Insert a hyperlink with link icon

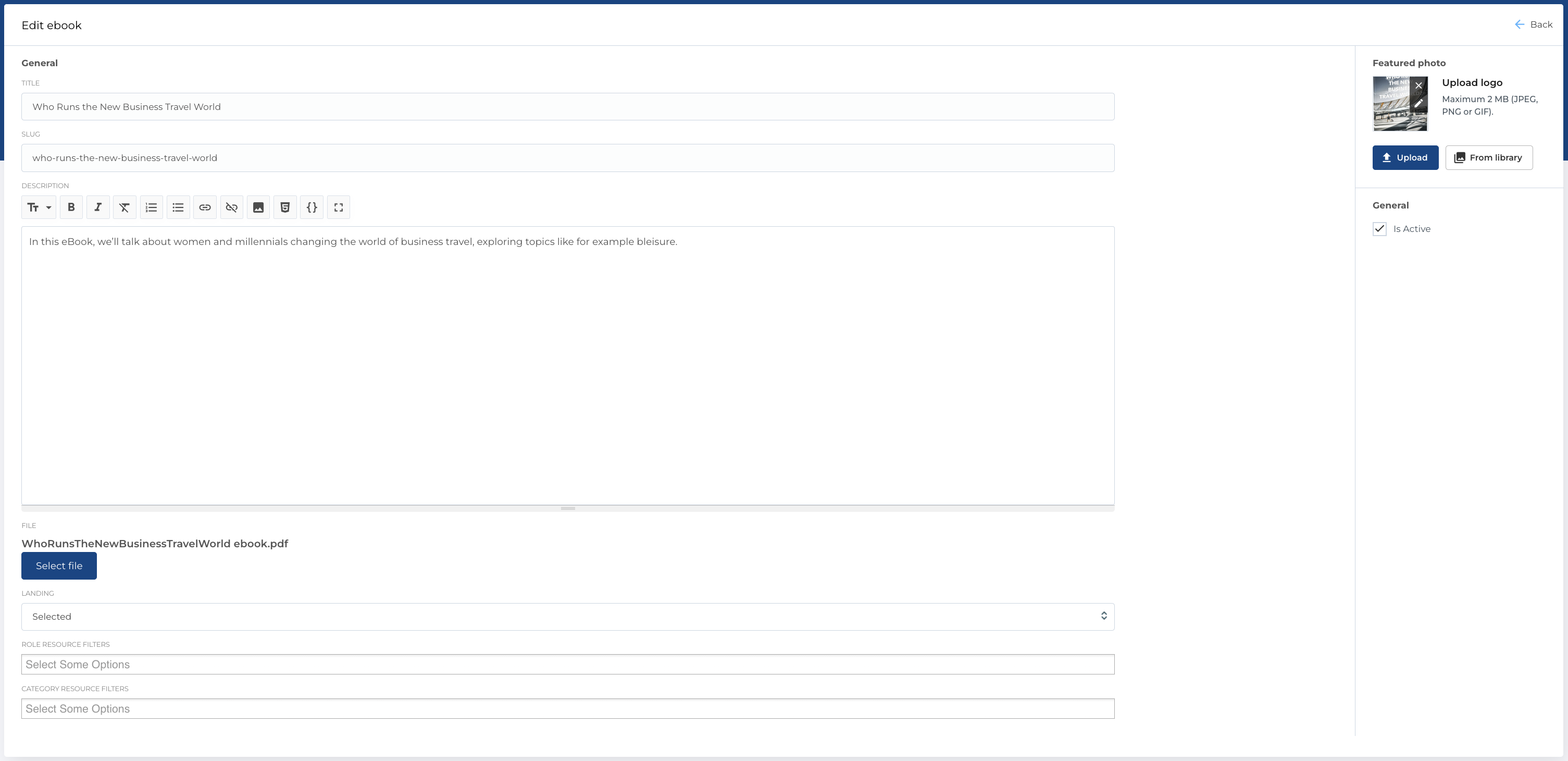coord(205,207)
